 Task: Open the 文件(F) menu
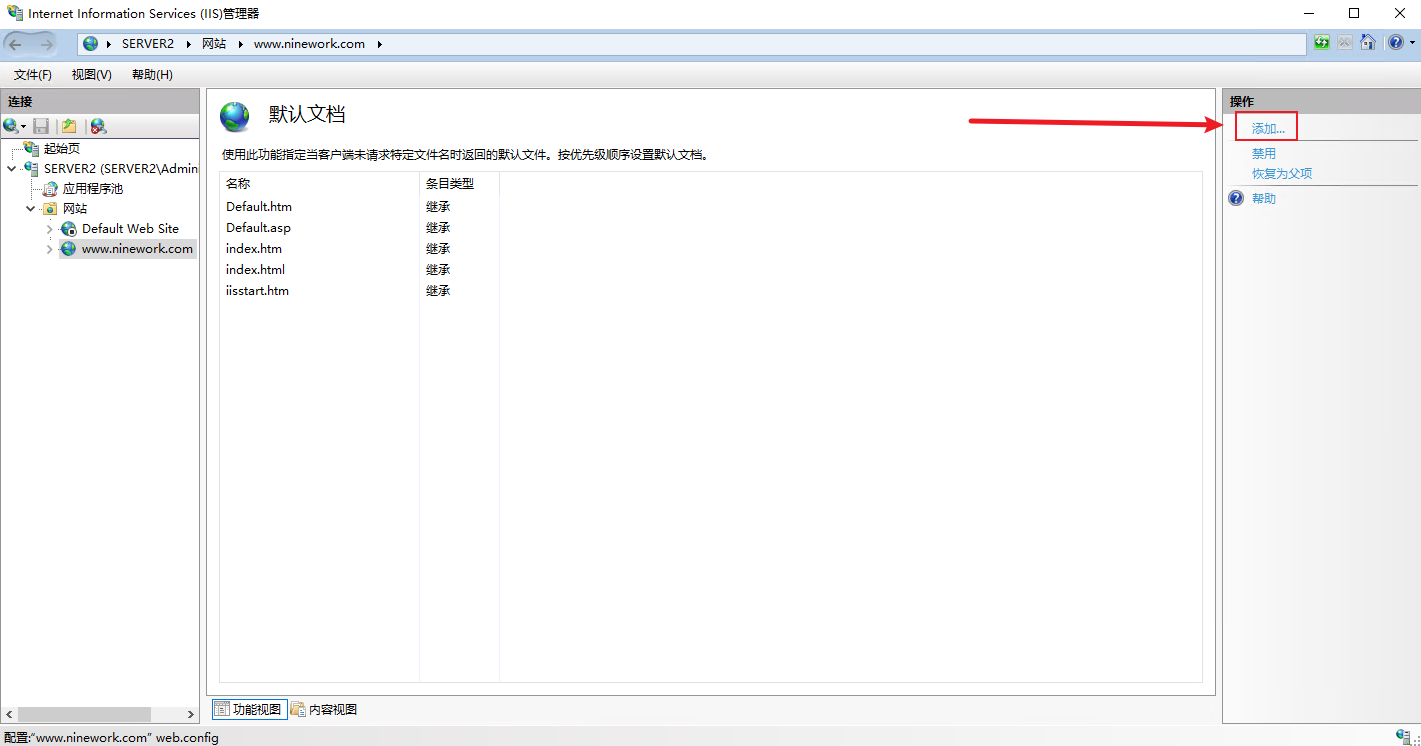click(33, 75)
